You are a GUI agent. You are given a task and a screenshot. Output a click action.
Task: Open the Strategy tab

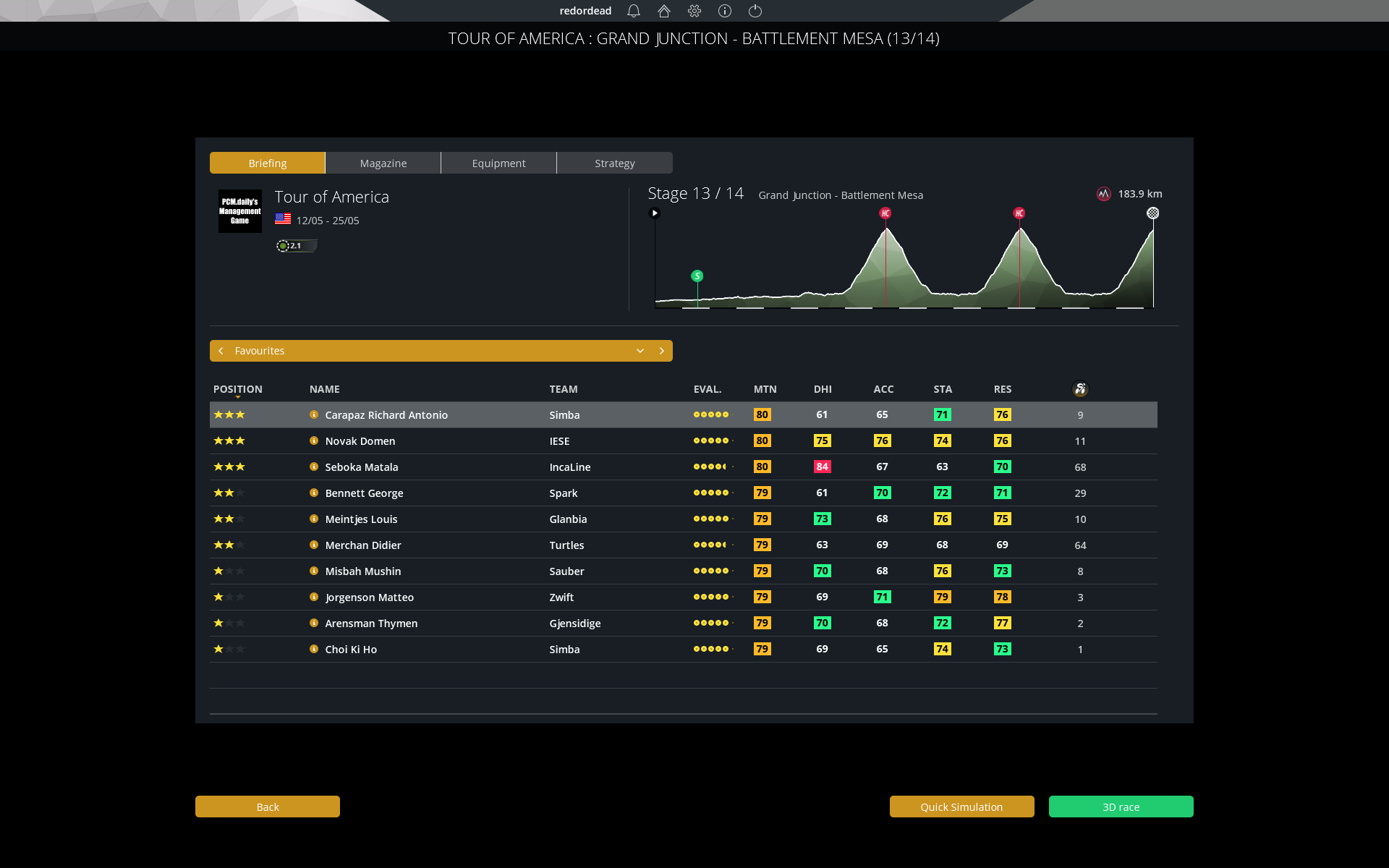click(x=615, y=163)
